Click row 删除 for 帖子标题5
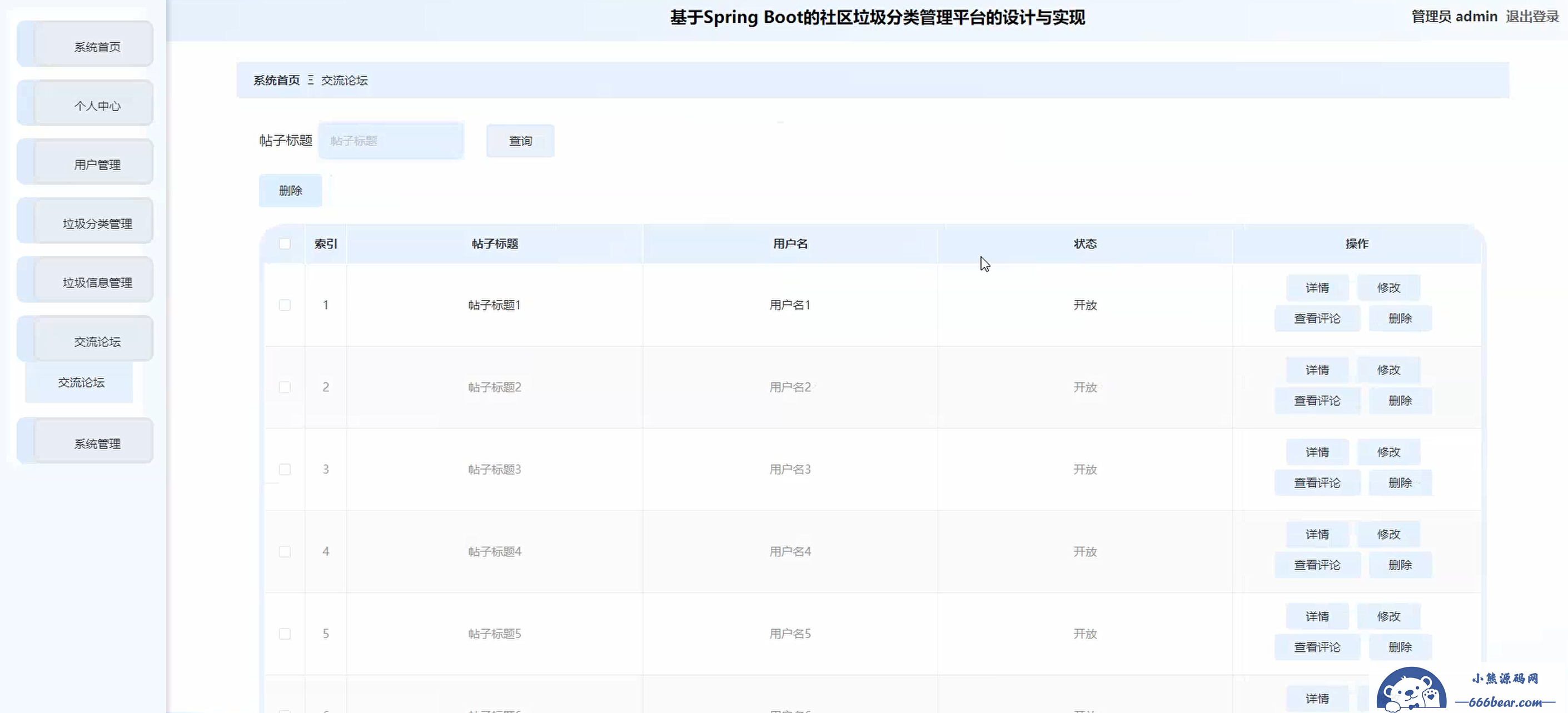The width and height of the screenshot is (1568, 713). coord(1400,647)
